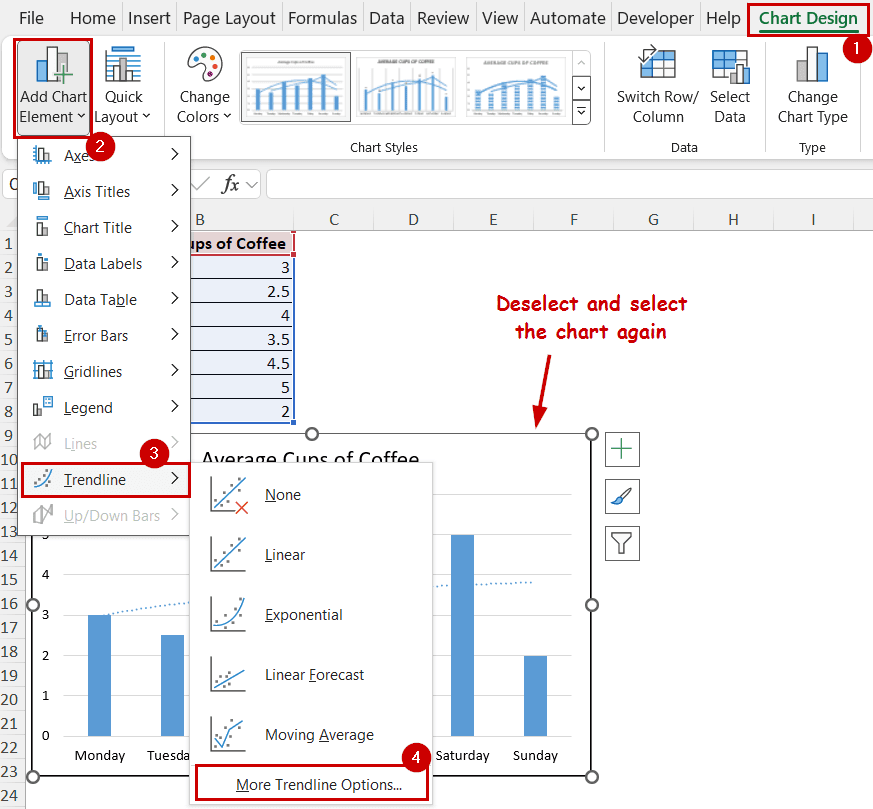
Task: Open More Trendline Options
Action: 312,784
